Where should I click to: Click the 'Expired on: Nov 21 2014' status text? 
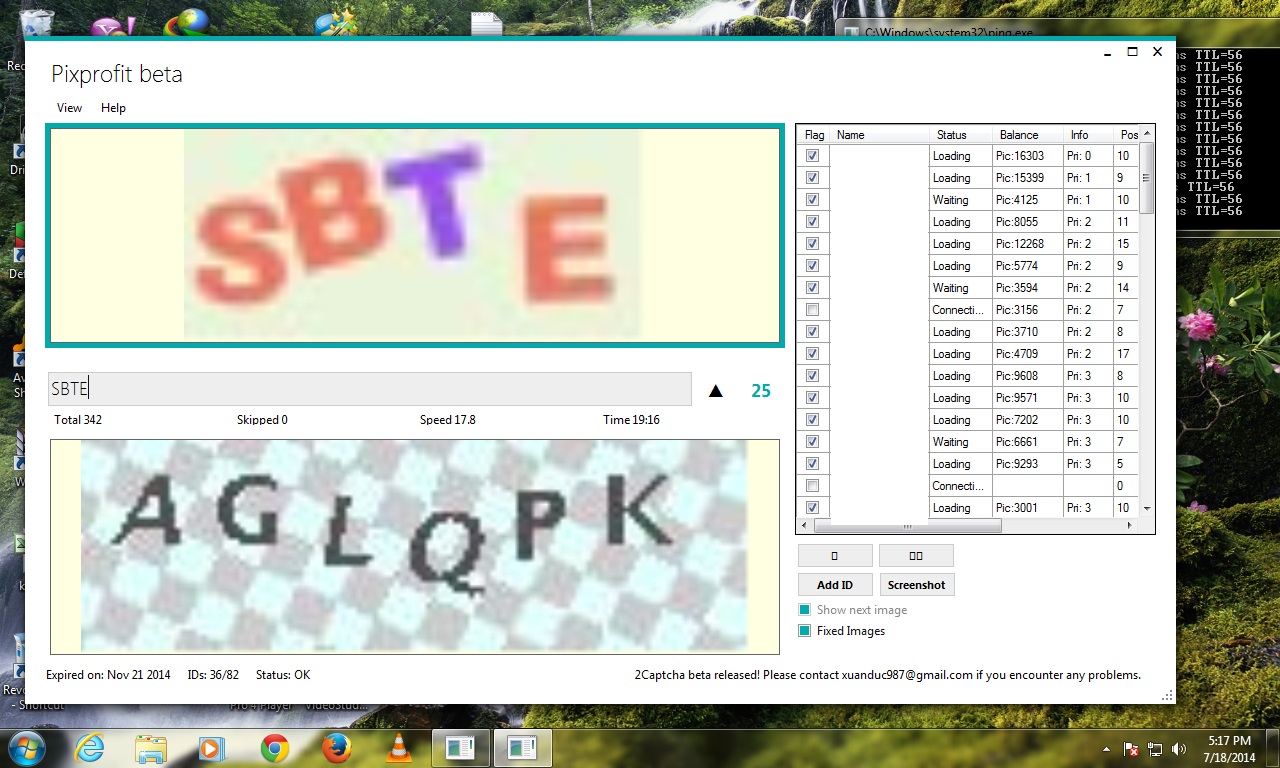point(108,675)
